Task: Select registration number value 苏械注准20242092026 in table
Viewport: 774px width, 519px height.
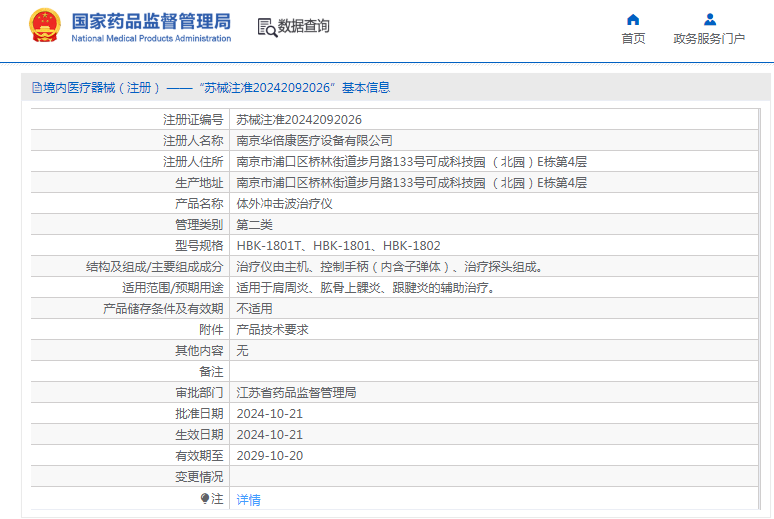Action: 299,120
